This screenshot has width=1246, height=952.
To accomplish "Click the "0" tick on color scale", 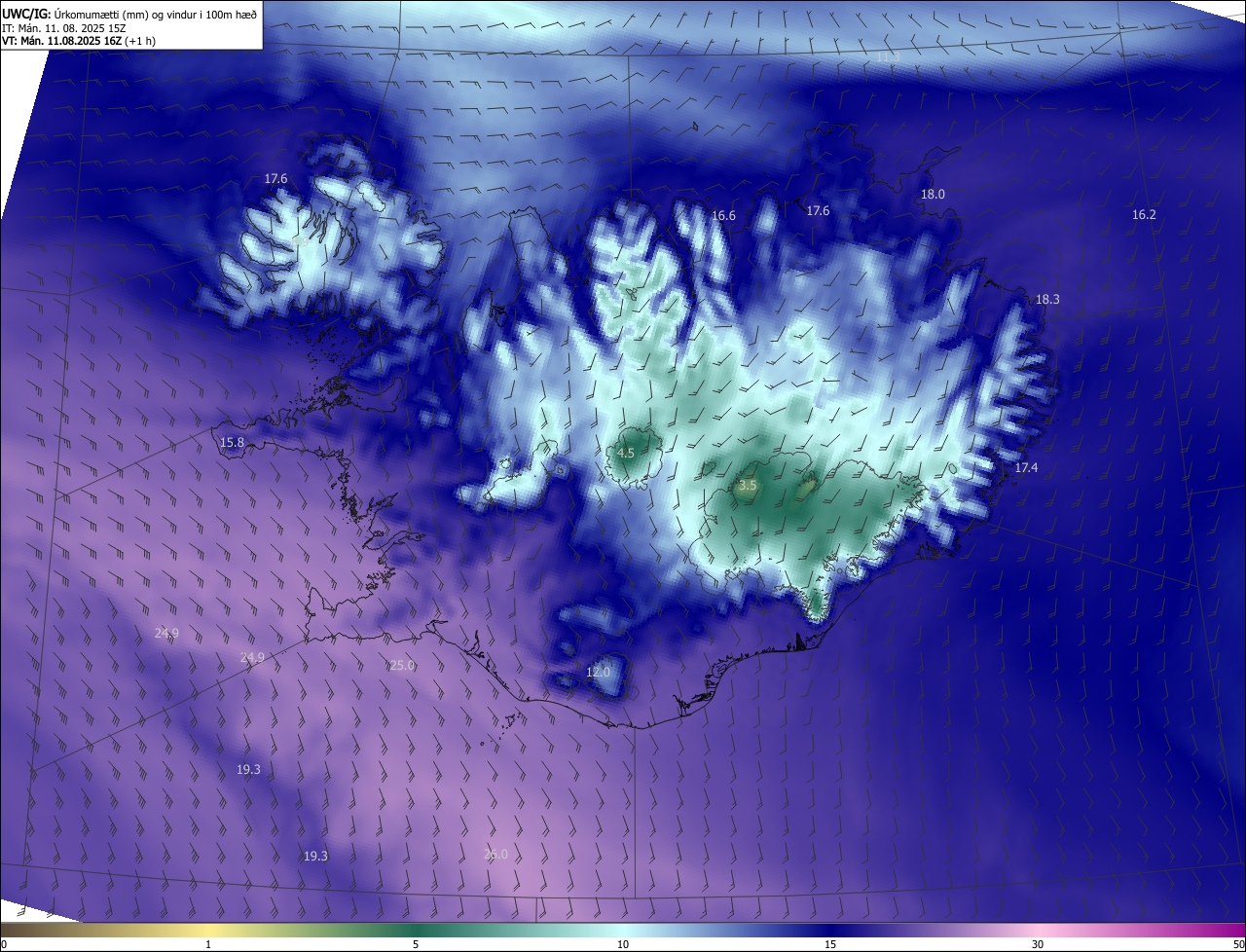I will point(4,944).
